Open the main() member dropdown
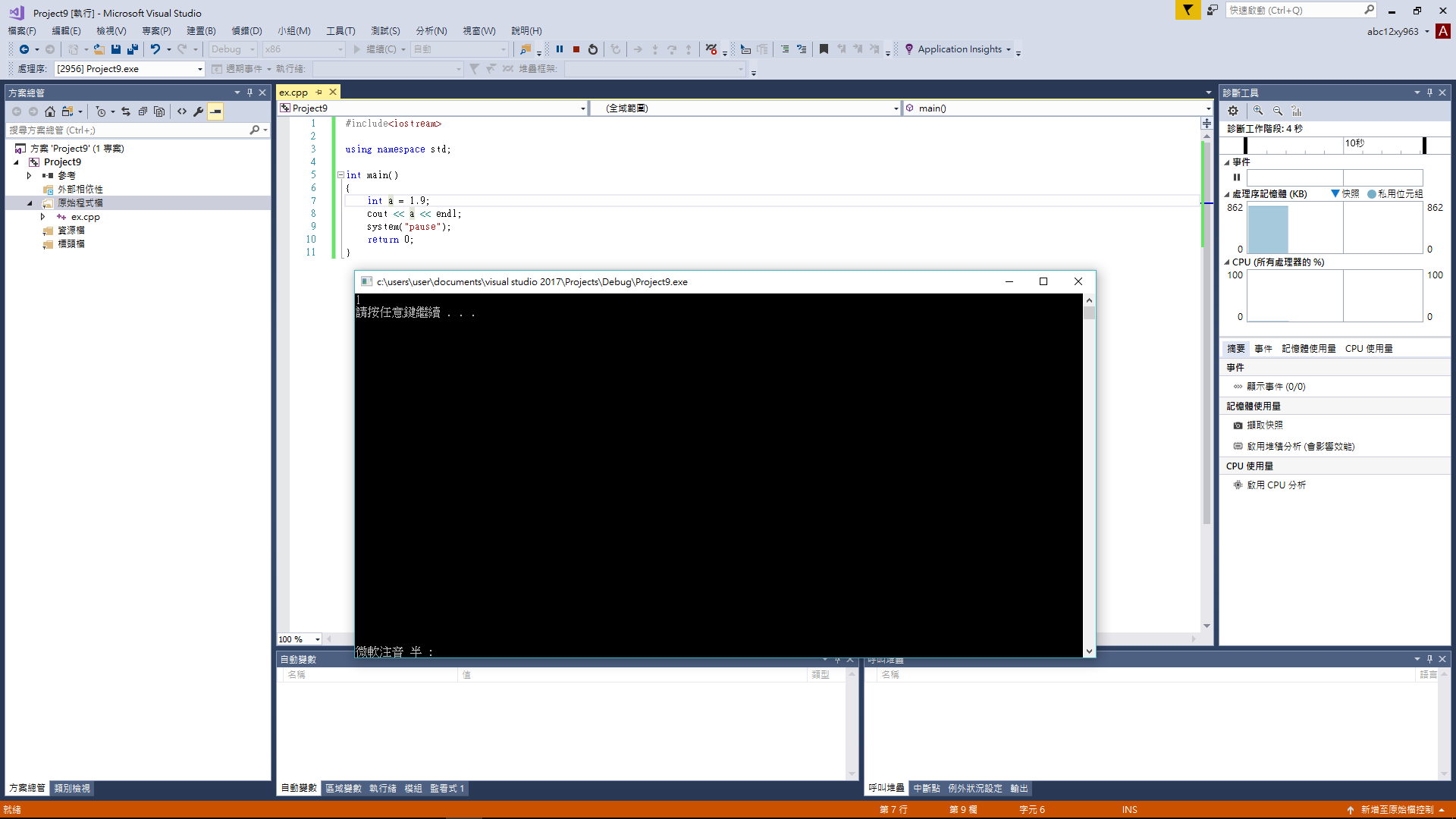 (1209, 108)
